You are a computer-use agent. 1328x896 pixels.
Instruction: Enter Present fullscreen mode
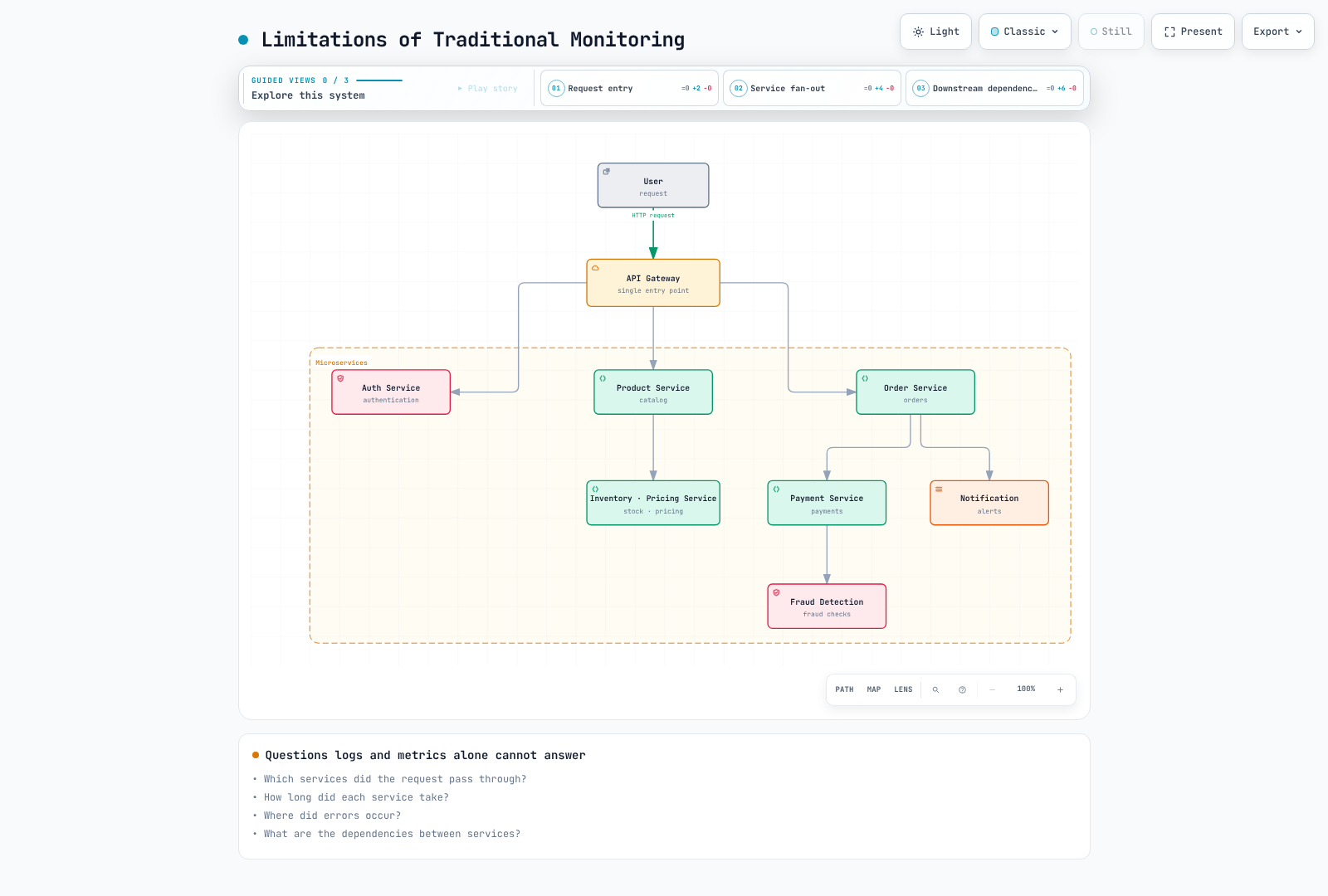[x=1193, y=32]
